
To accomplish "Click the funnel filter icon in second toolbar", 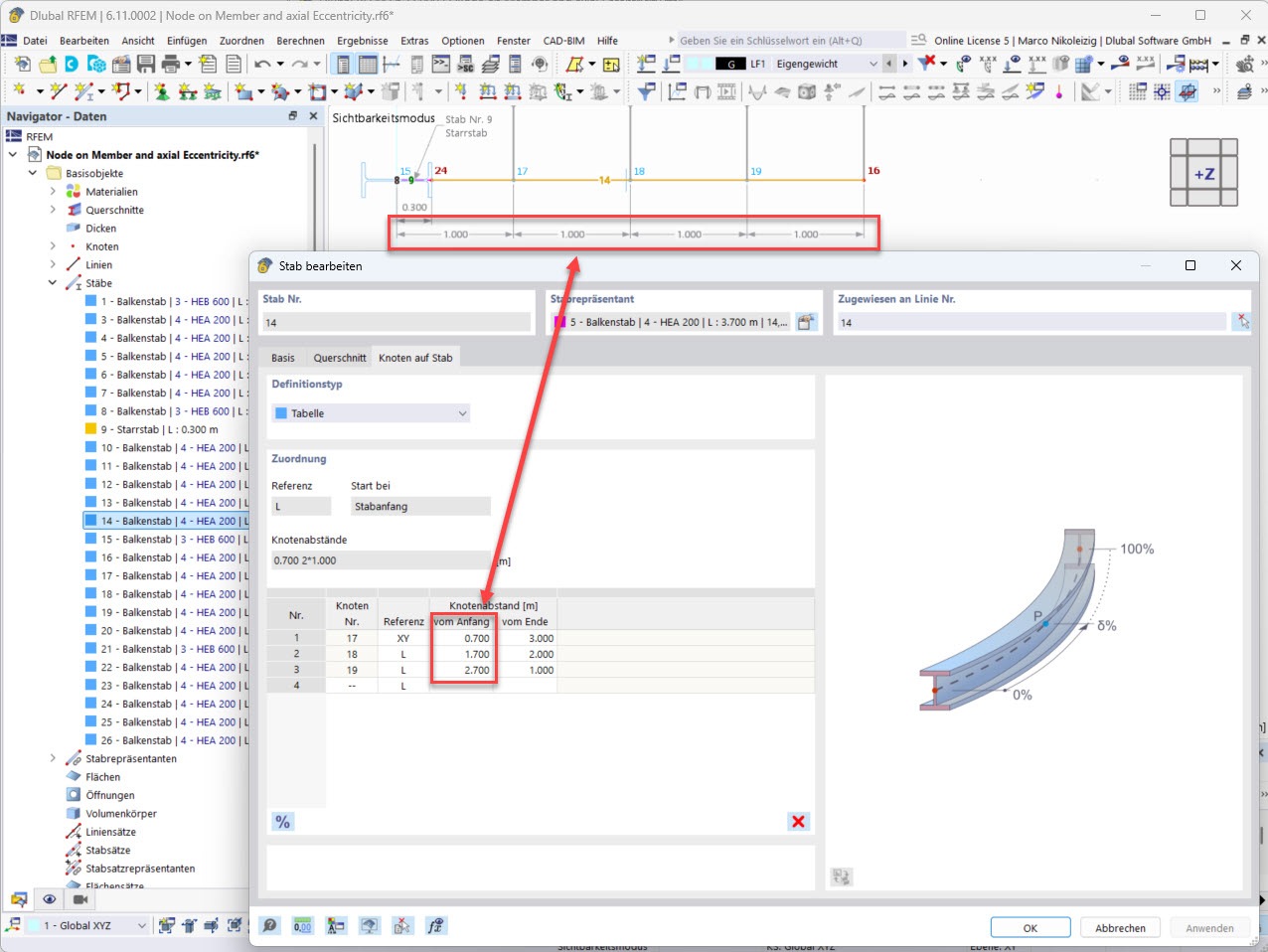I will (646, 91).
